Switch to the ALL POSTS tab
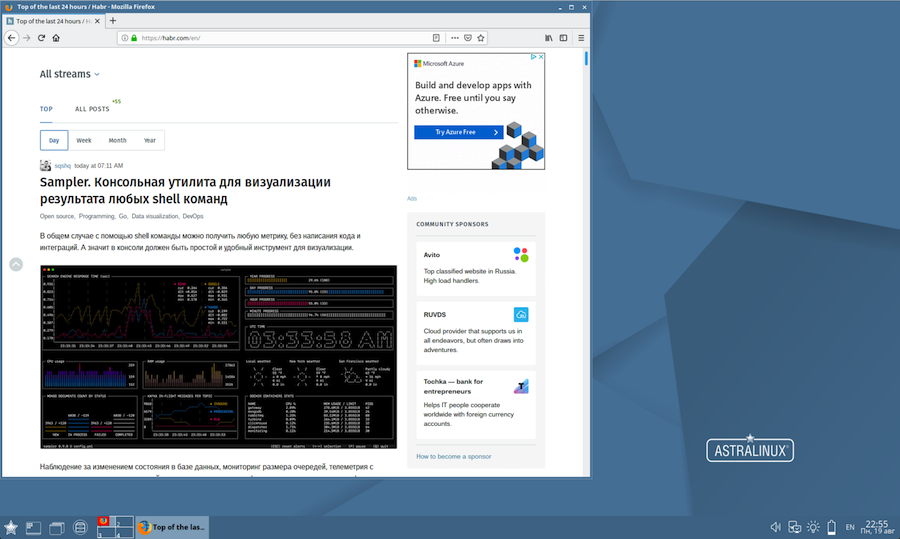The height and width of the screenshot is (539, 900). [x=92, y=109]
